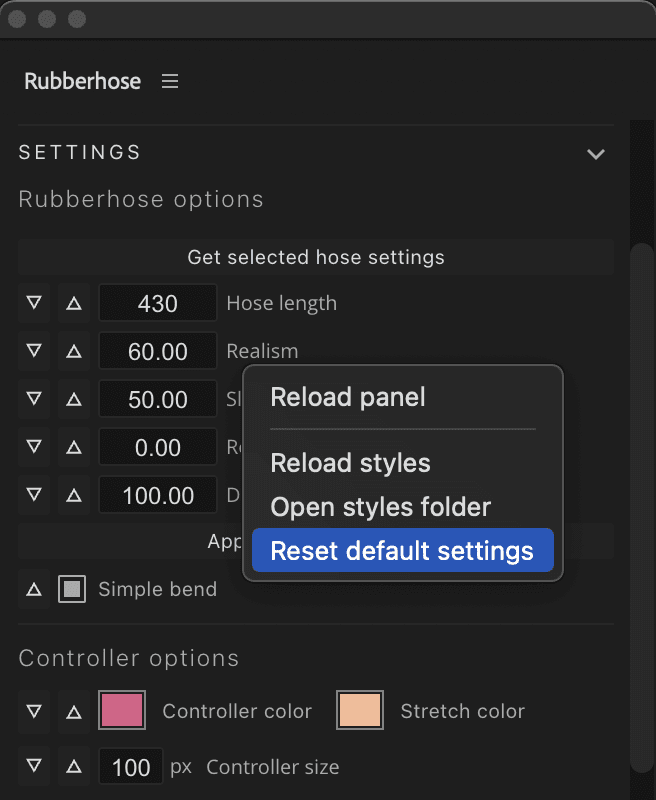
Task: Decrease Controller size with down triangle
Action: point(34,767)
